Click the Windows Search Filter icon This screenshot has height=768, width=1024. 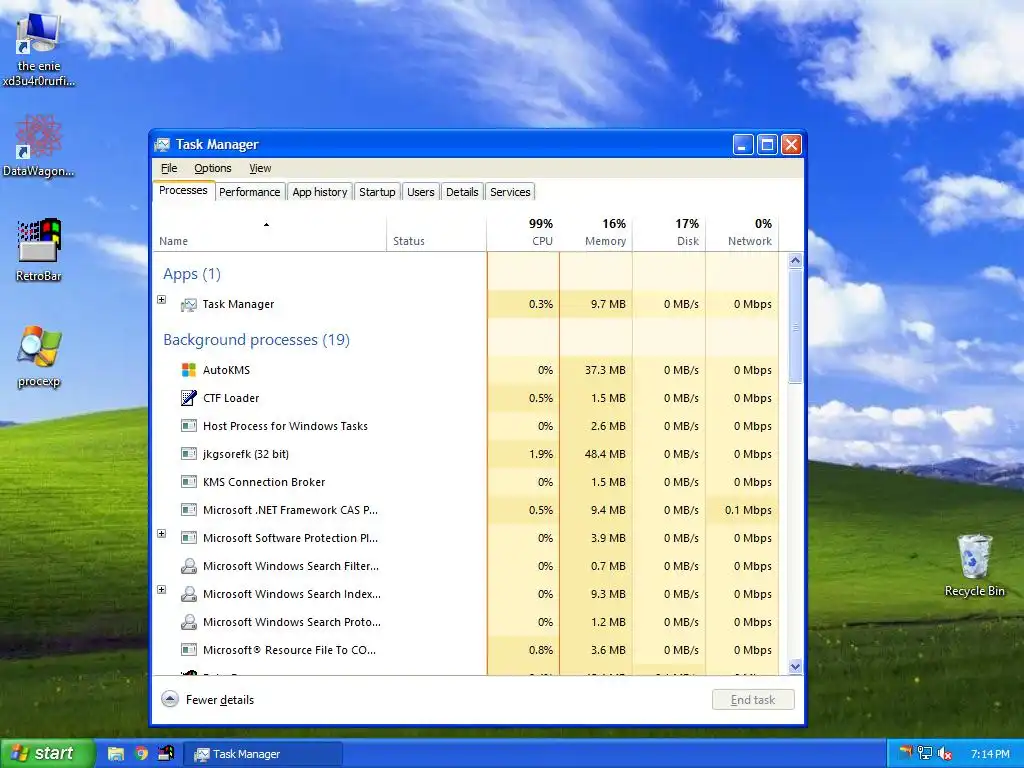pyautogui.click(x=189, y=566)
